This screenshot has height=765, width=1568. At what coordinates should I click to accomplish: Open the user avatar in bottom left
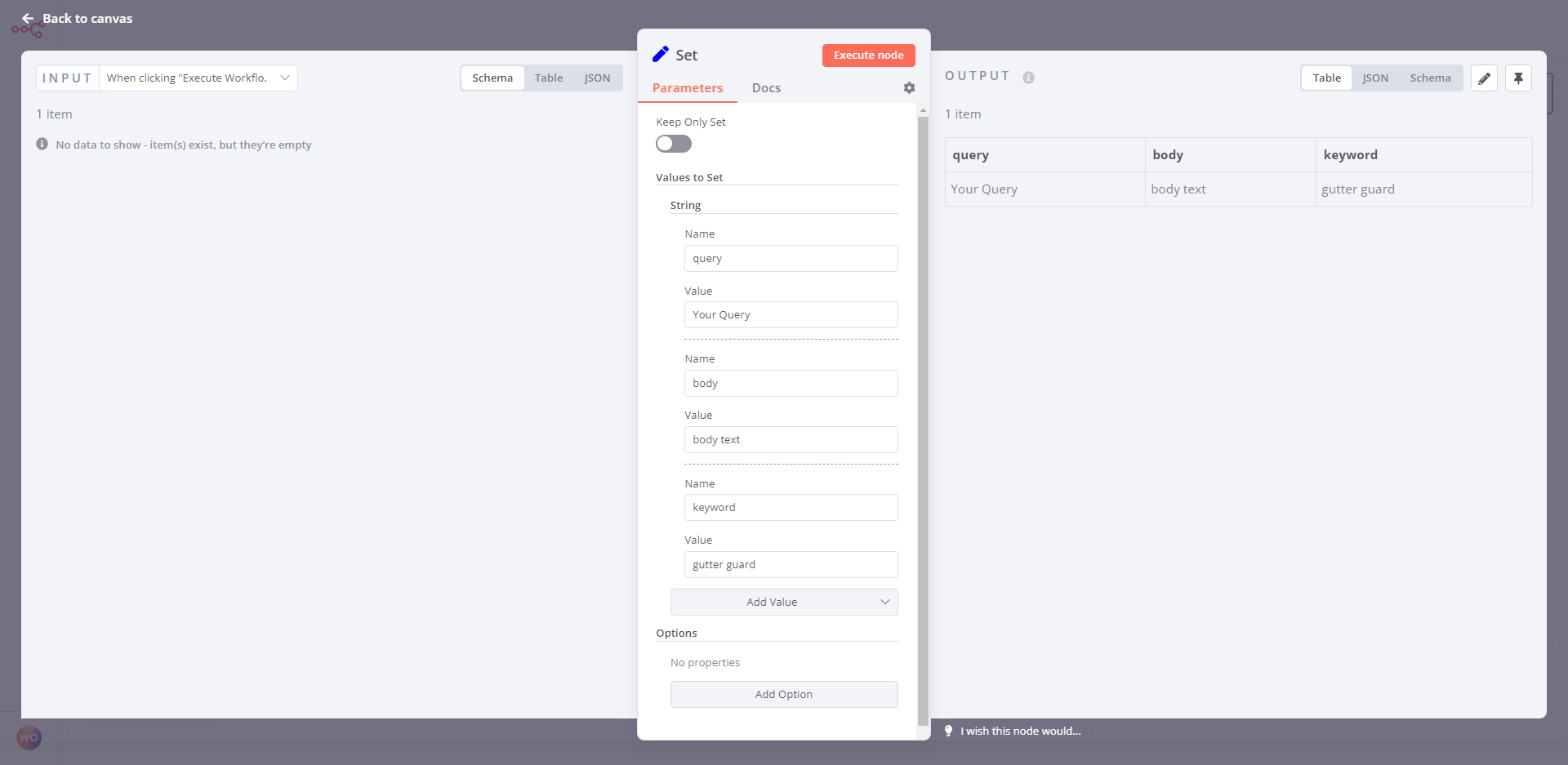(29, 737)
